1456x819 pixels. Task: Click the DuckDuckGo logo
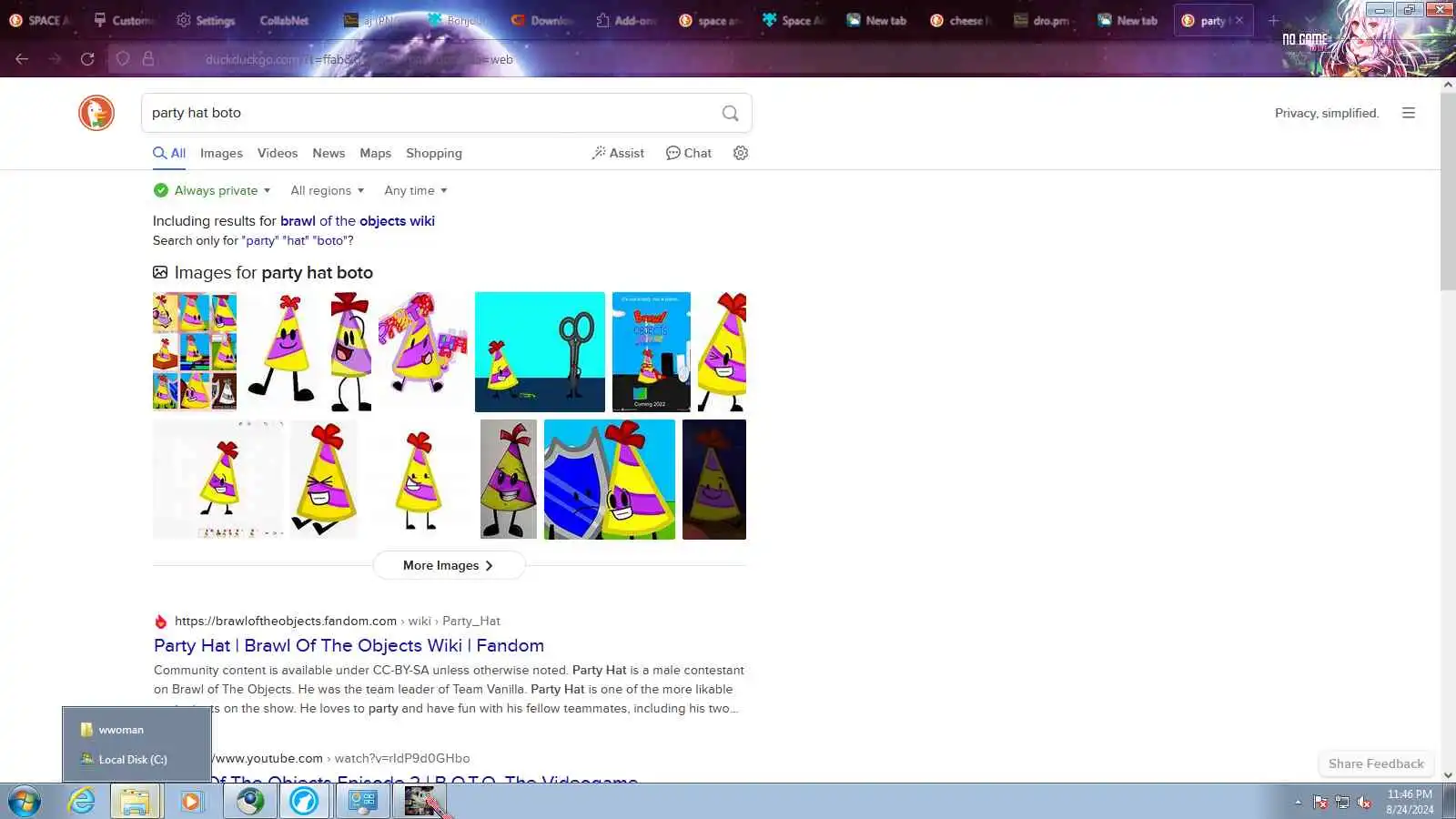(x=96, y=113)
